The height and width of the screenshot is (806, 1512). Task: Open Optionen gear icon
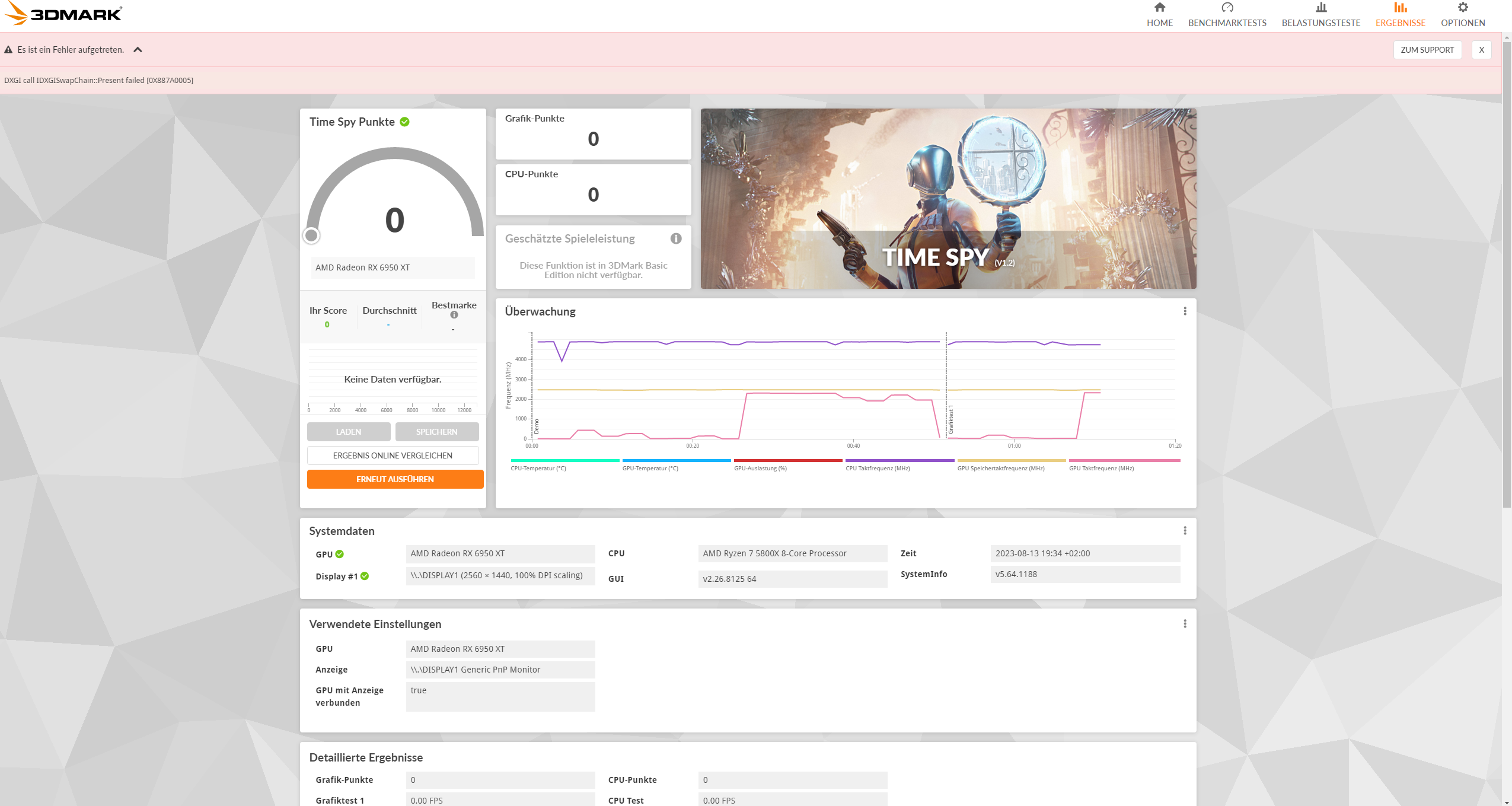coord(1462,8)
